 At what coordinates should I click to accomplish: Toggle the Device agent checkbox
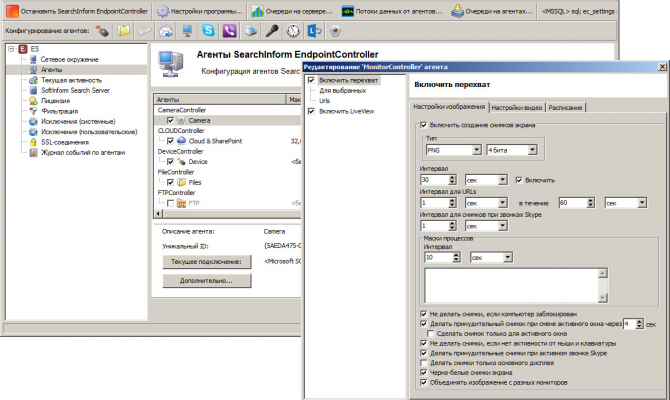[170, 162]
